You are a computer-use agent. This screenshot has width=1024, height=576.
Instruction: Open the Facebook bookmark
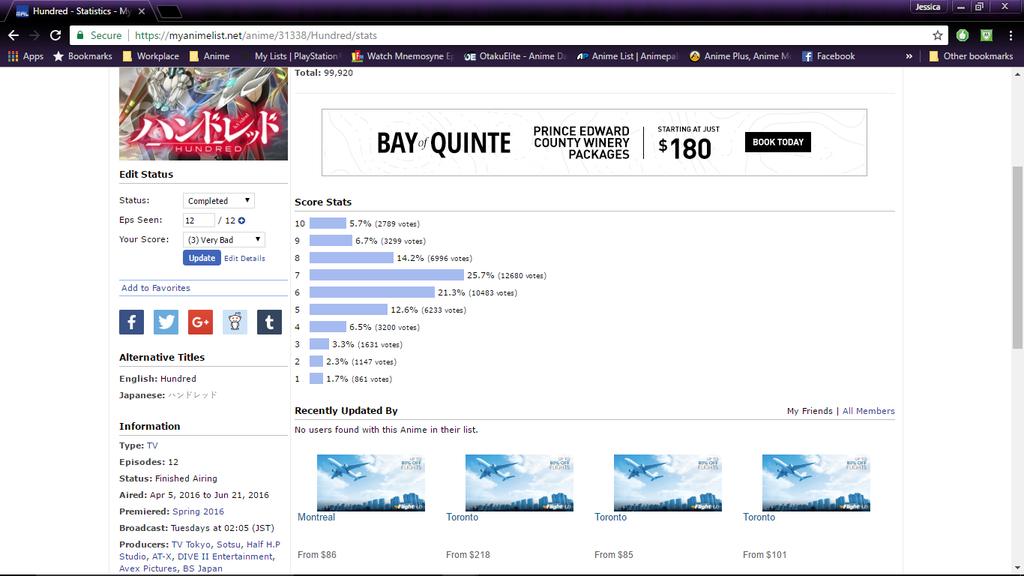(x=828, y=56)
